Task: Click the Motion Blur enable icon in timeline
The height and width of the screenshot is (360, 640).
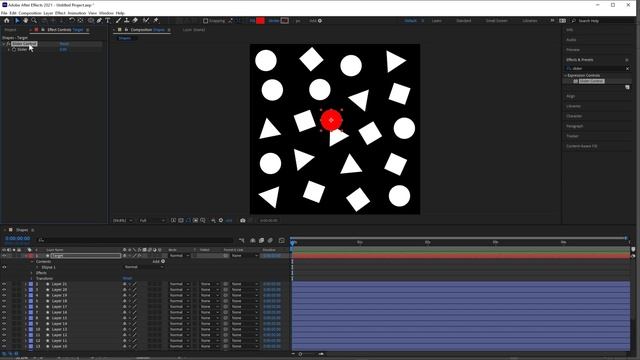Action: 270,240
